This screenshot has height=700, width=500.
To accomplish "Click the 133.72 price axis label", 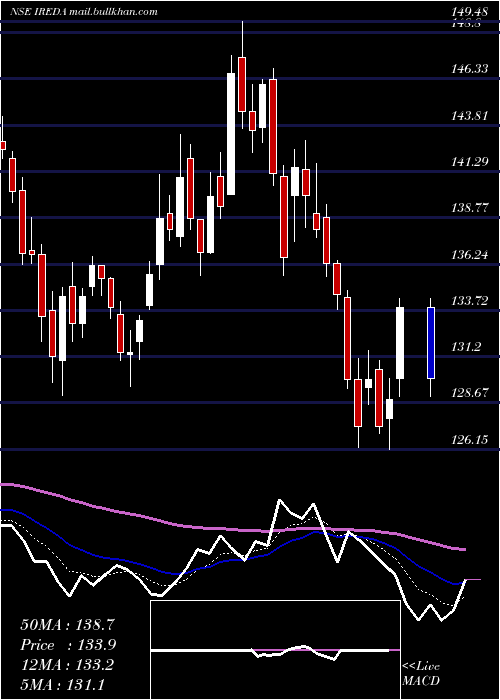I will coord(469,300).
